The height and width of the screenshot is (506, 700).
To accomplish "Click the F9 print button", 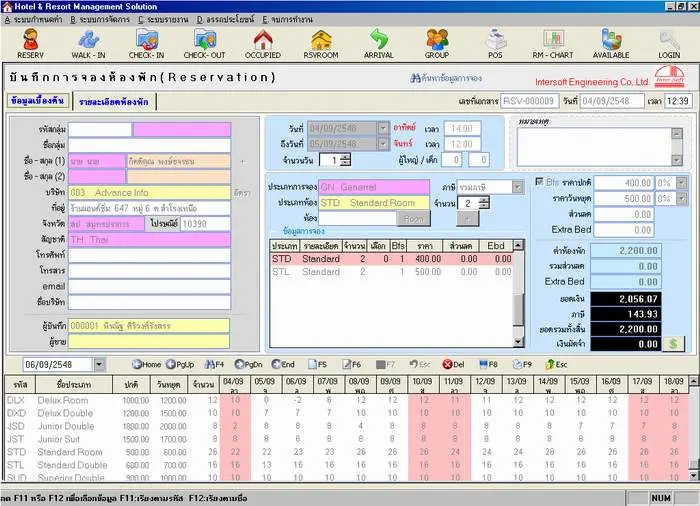I will (x=522, y=364).
